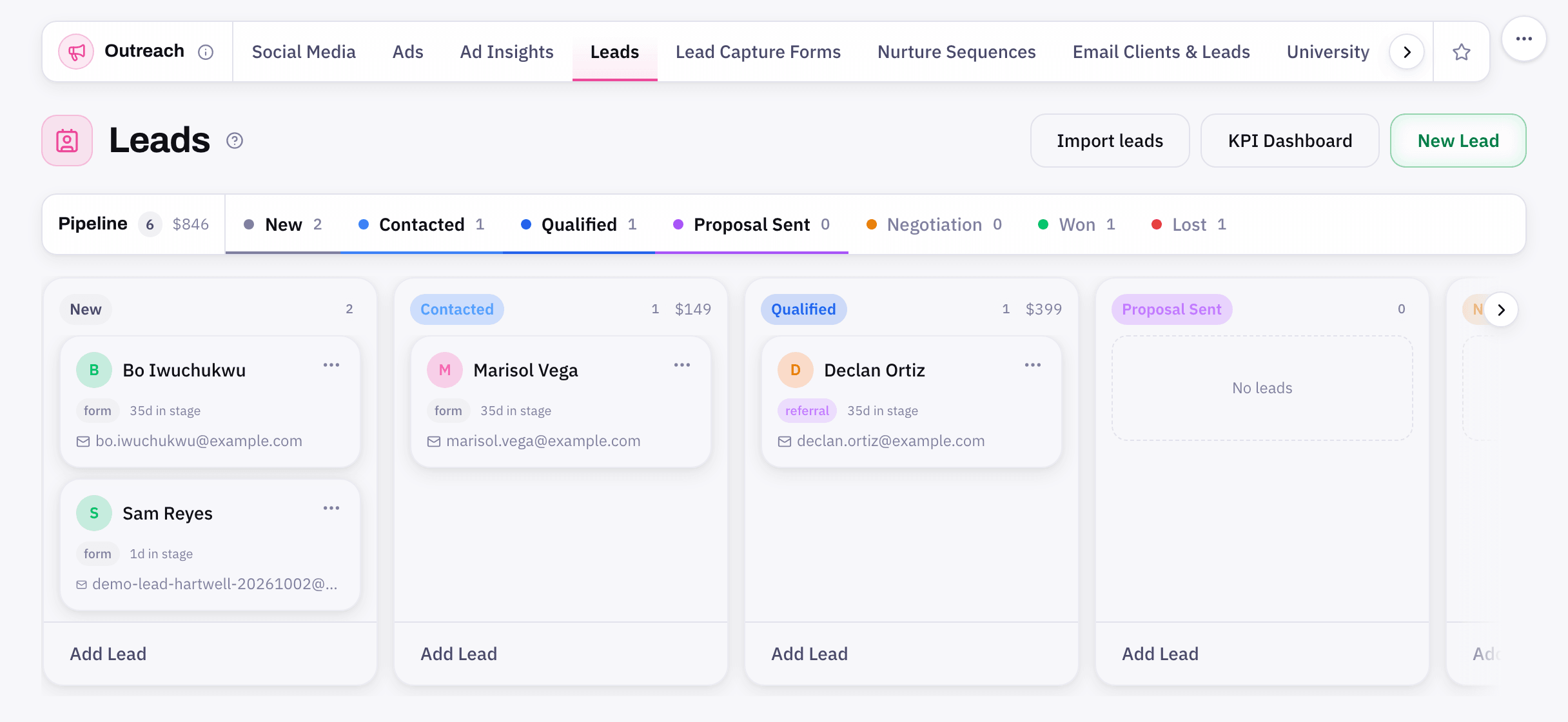Click the Import leads button
The image size is (1568, 722).
[x=1110, y=141]
